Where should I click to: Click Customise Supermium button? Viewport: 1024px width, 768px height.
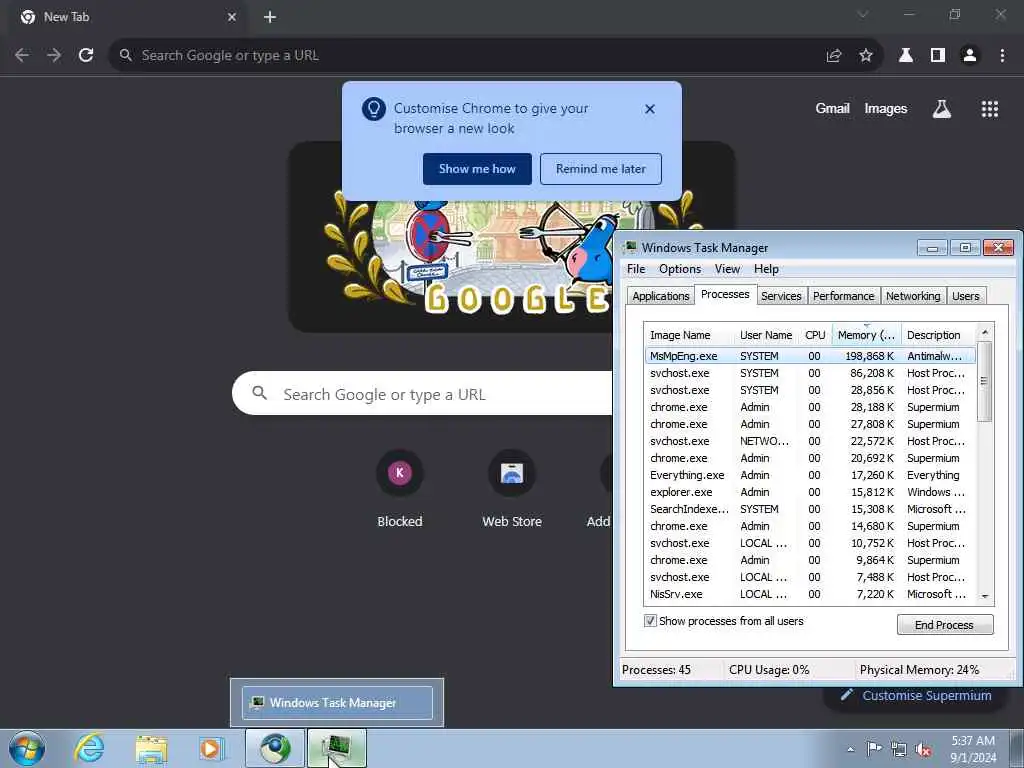click(918, 696)
